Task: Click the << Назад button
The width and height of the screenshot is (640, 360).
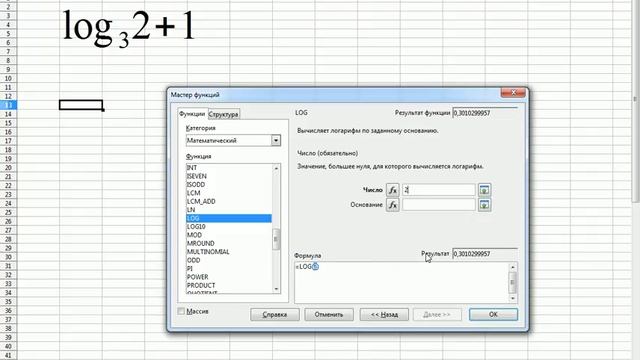Action: click(384, 315)
